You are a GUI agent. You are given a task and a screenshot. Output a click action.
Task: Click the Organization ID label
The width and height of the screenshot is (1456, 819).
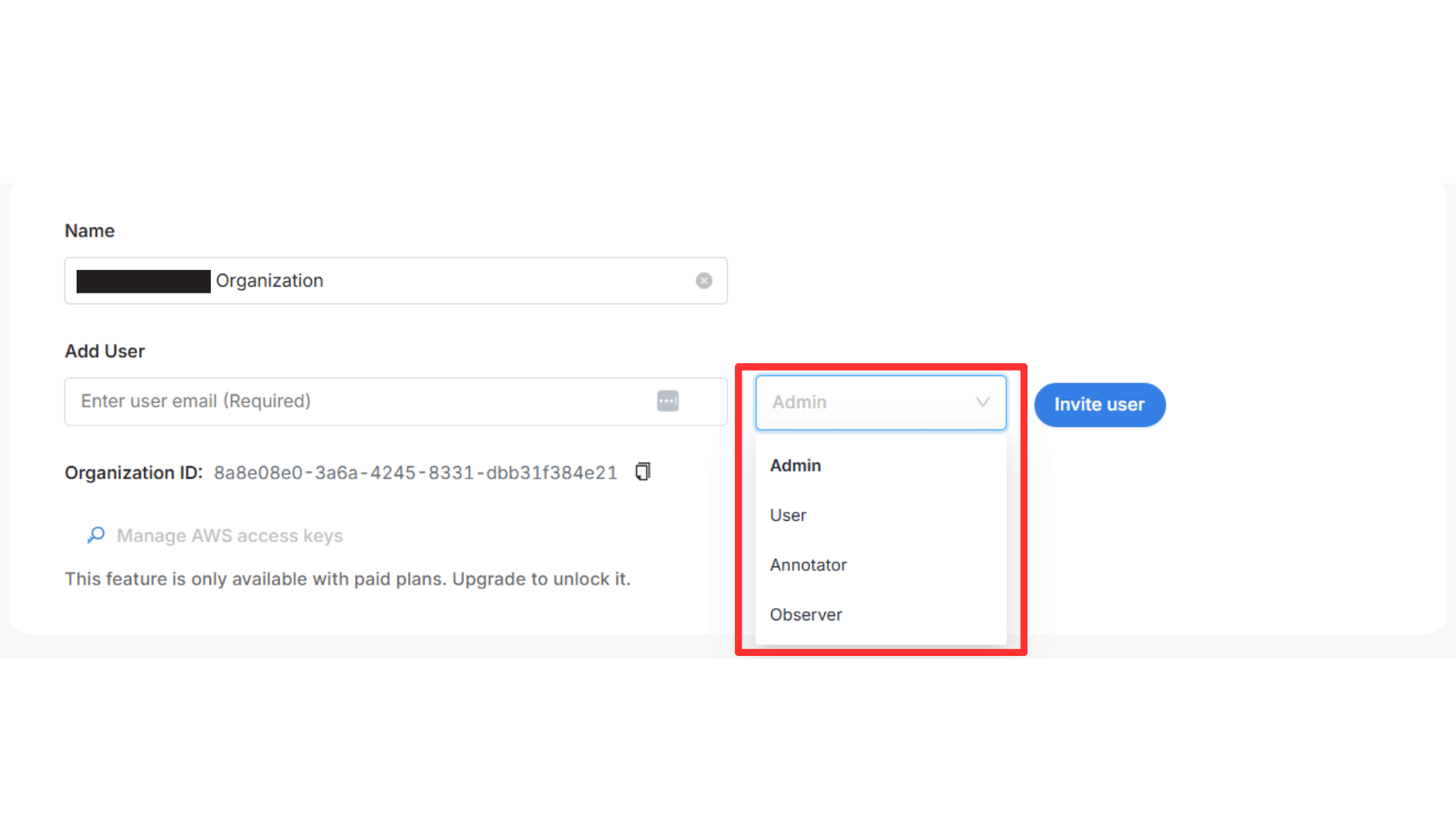133,473
